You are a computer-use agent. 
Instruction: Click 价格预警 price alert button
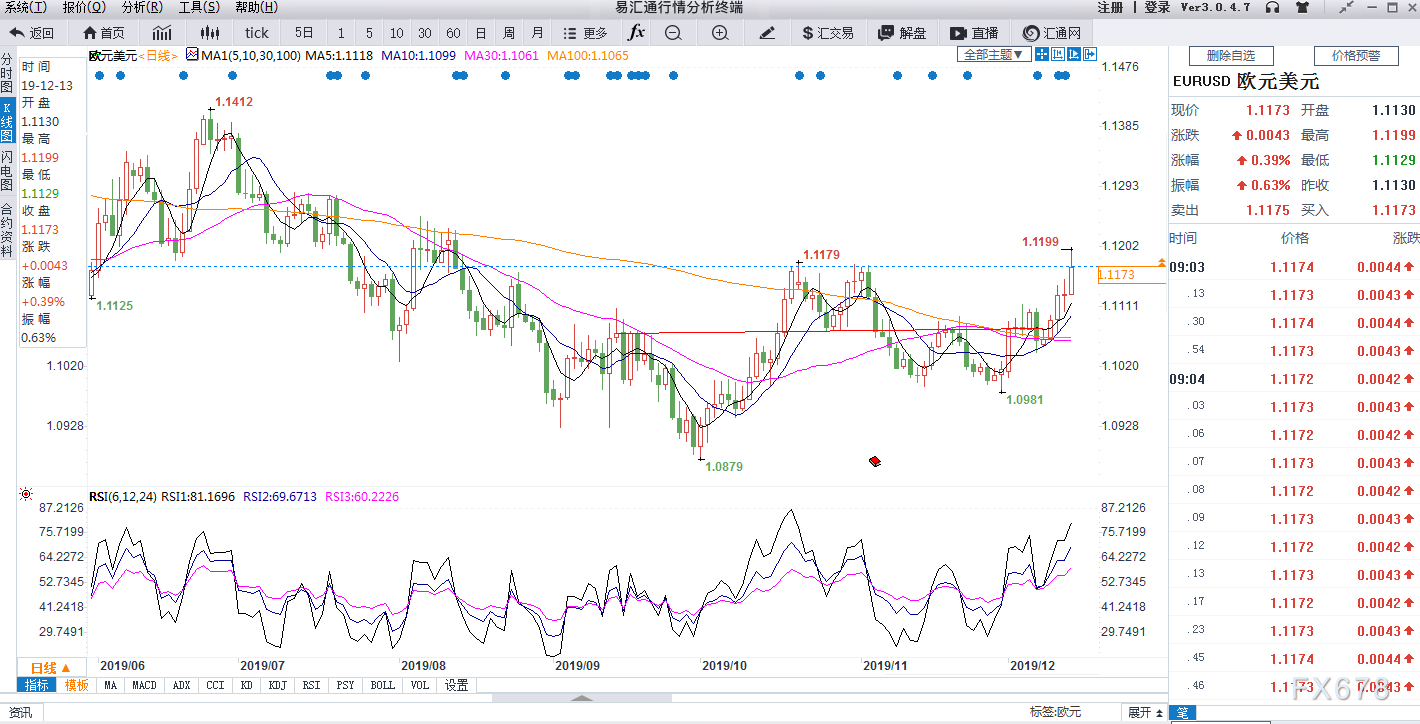tap(1356, 55)
